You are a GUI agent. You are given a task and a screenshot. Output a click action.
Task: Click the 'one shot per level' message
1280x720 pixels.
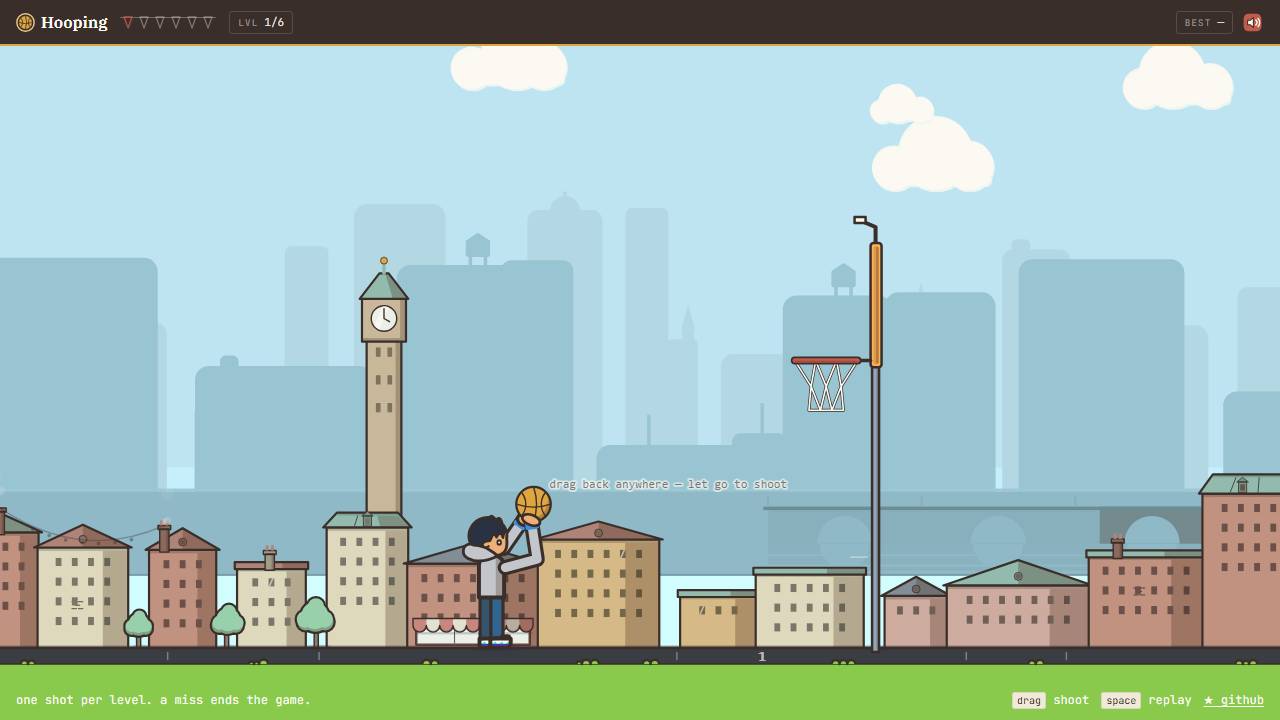pos(163,700)
